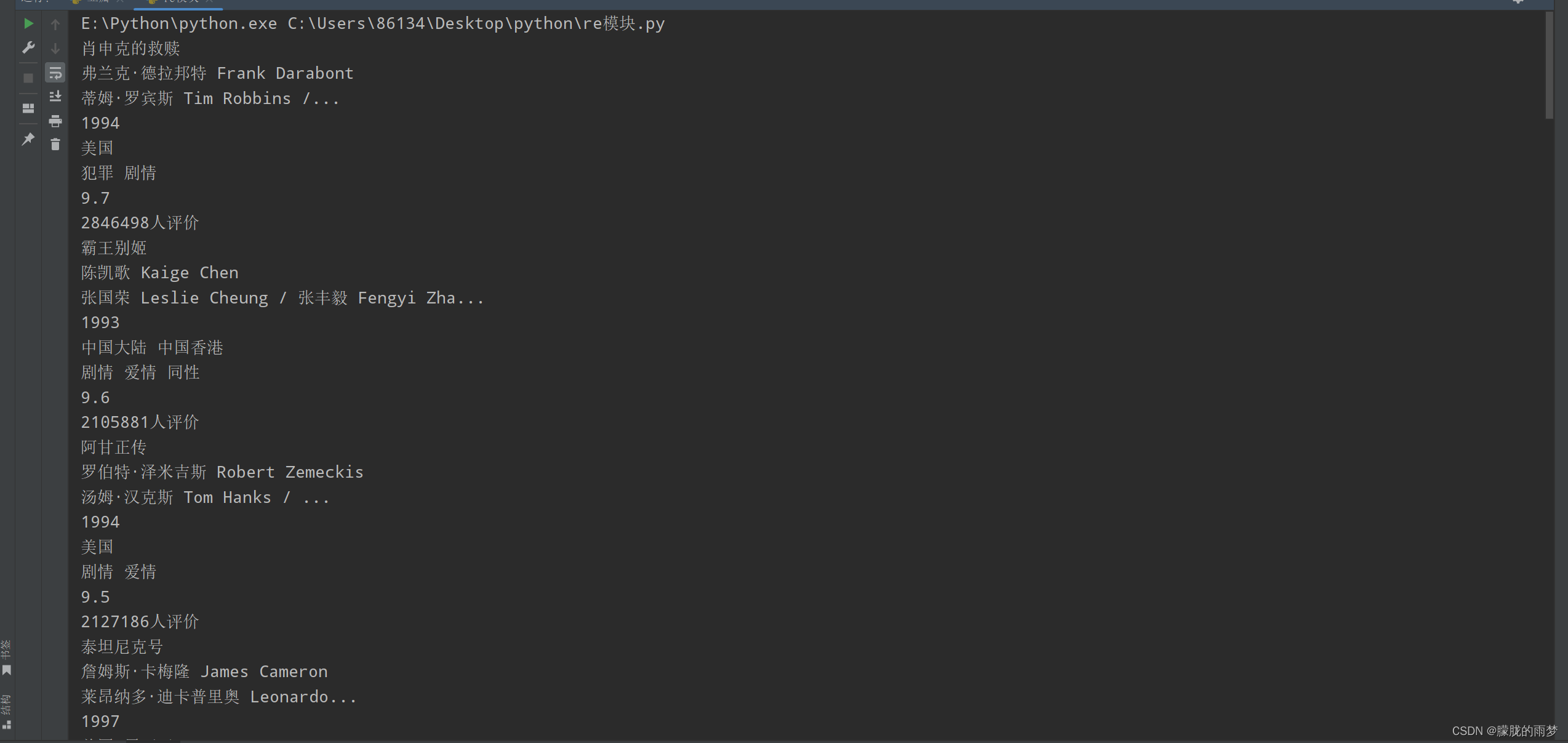1568x743 pixels.
Task: Click the line '泰坦尼克号'
Action: pos(122,647)
